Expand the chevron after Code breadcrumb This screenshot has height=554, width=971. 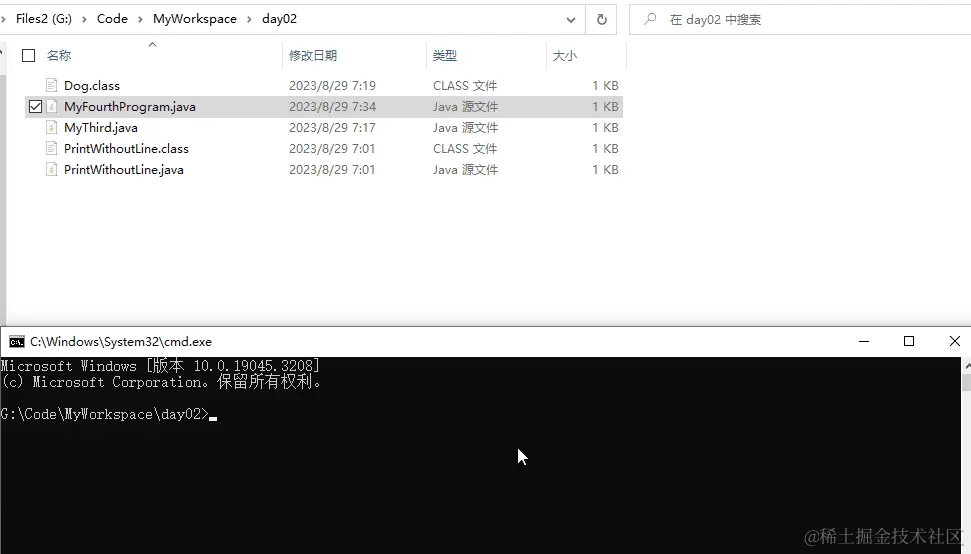(x=140, y=19)
